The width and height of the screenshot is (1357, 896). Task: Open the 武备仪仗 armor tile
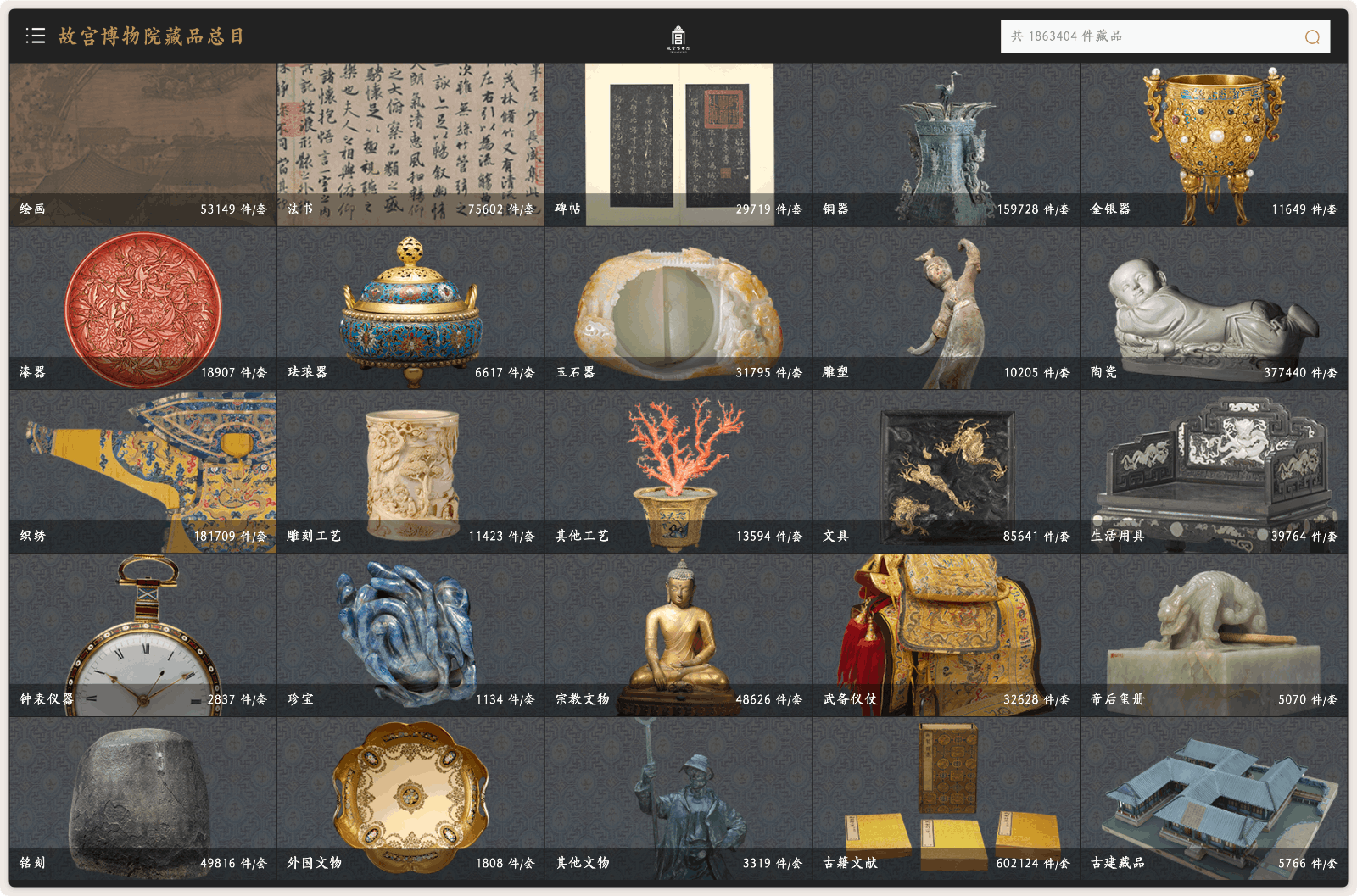point(946,636)
